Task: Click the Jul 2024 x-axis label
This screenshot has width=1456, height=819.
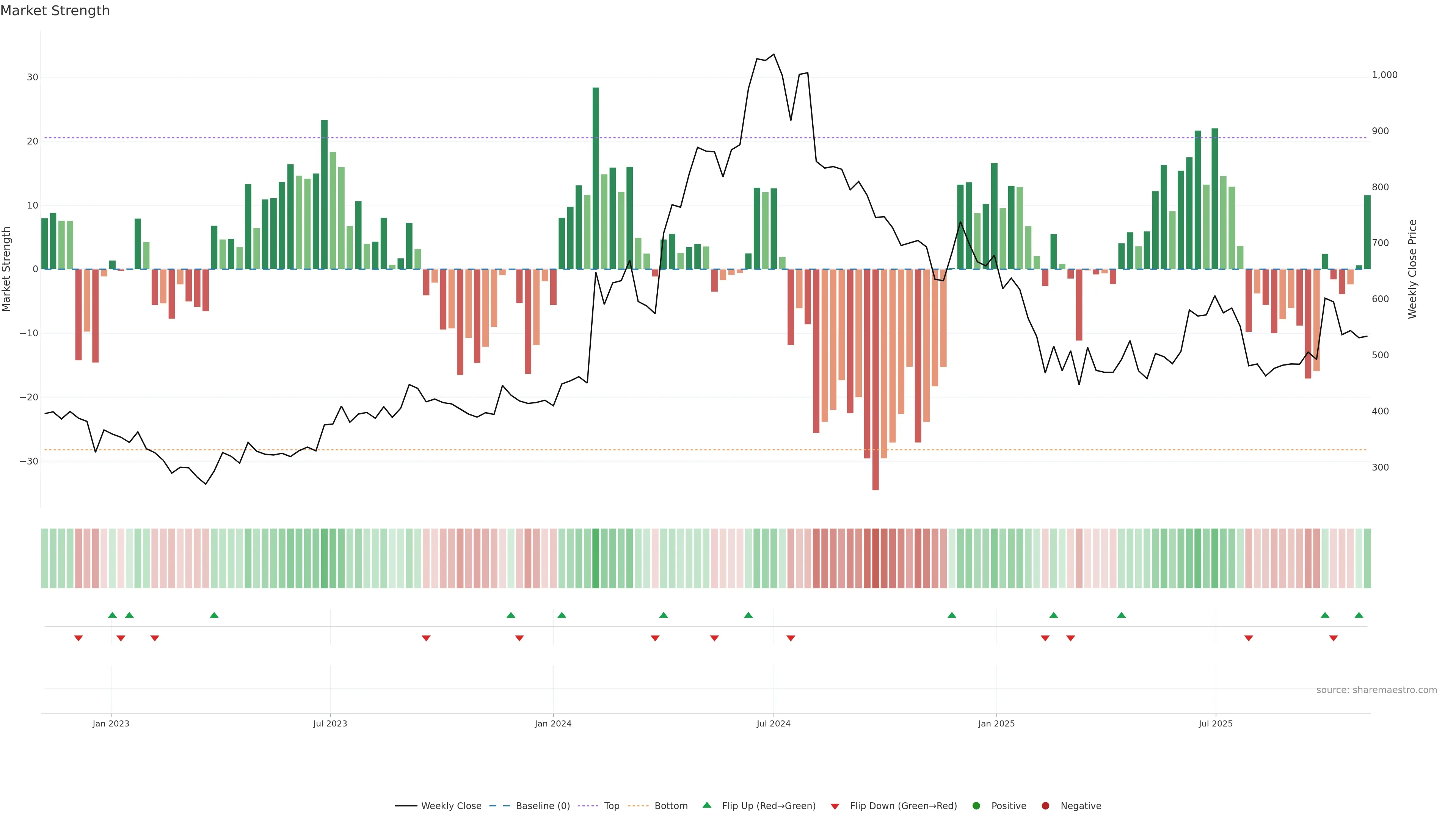Action: click(773, 723)
